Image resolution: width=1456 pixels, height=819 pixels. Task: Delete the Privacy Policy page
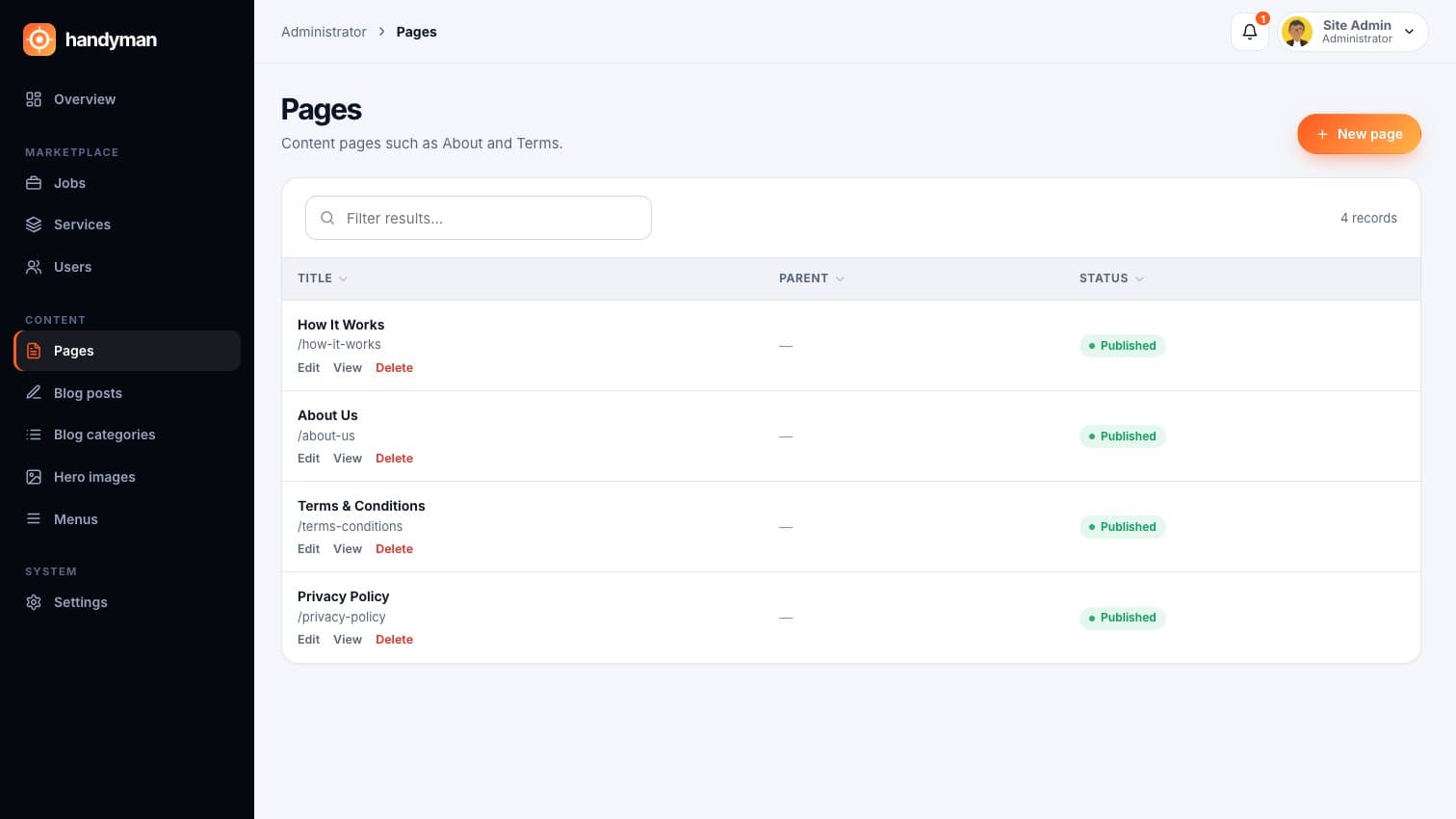tap(394, 640)
